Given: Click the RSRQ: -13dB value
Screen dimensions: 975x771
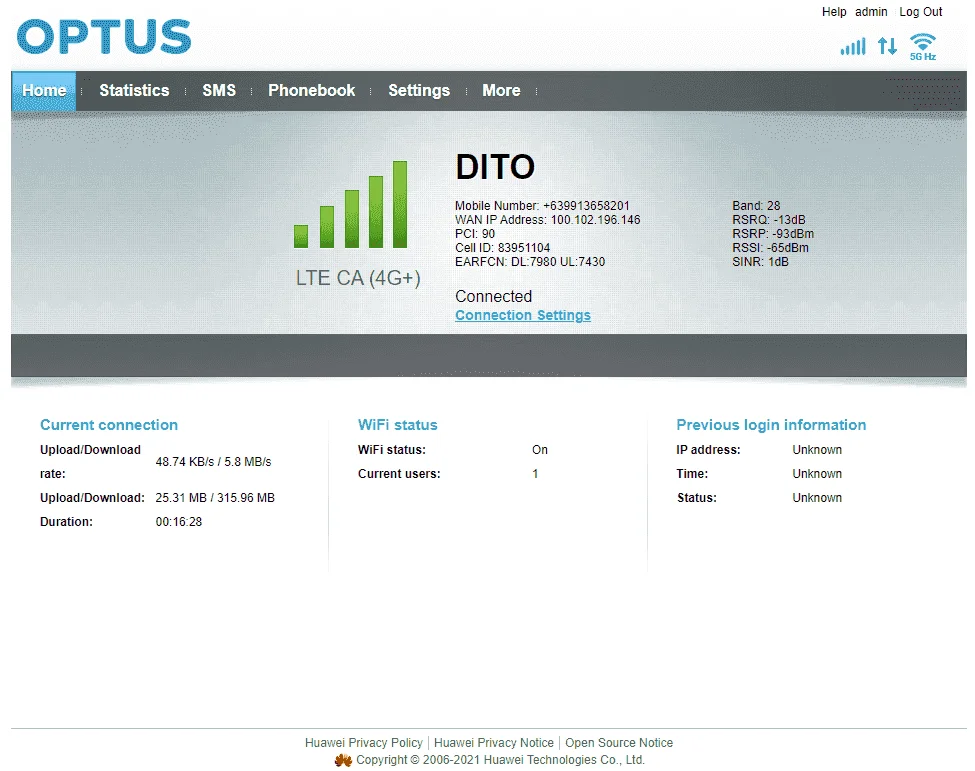Looking at the screenshot, I should coord(769,220).
